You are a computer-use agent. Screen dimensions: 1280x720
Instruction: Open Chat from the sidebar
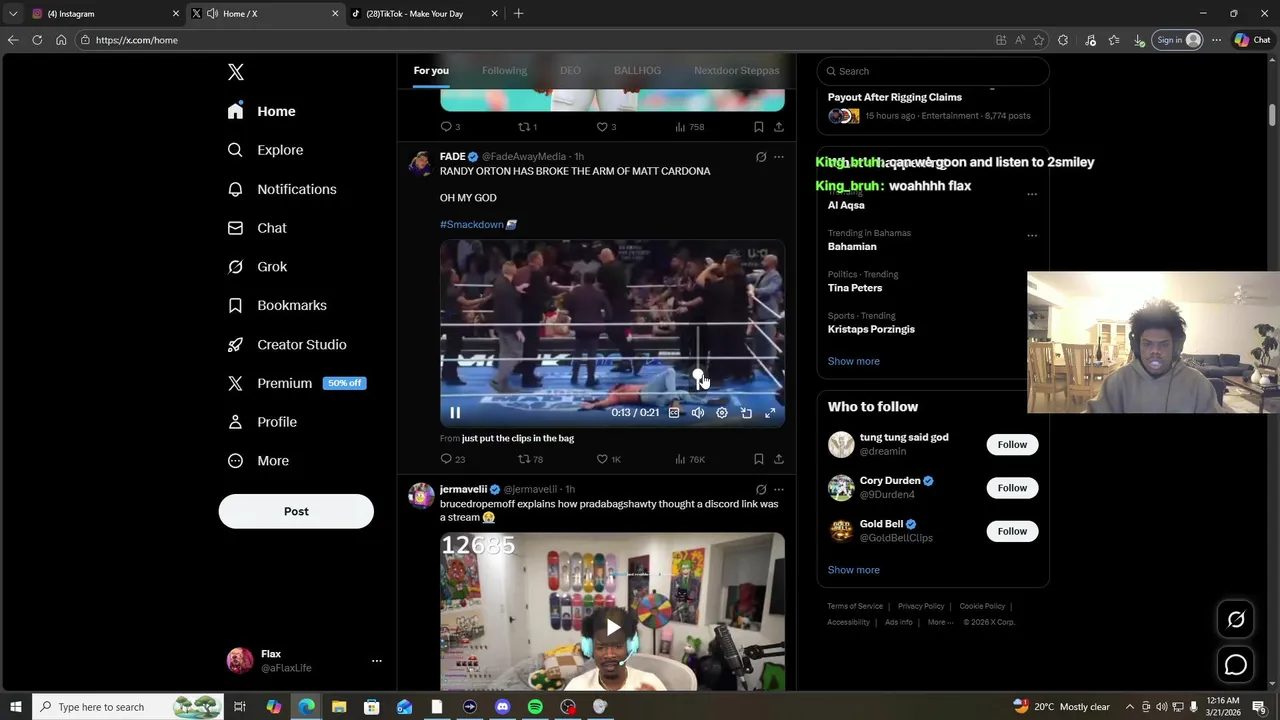pyautogui.click(x=257, y=228)
